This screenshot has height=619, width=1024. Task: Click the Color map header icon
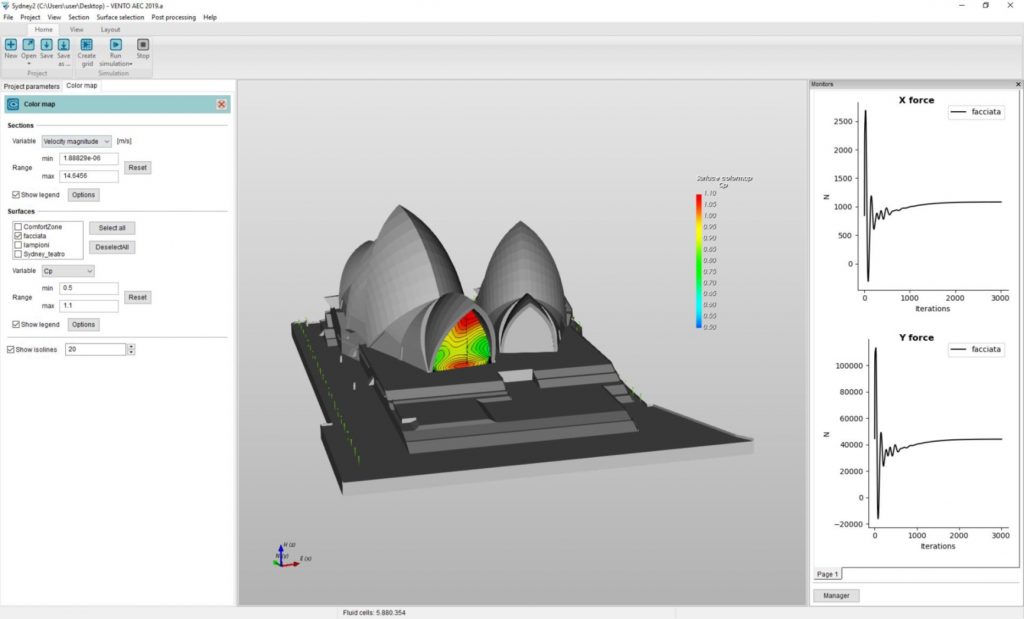coord(13,104)
